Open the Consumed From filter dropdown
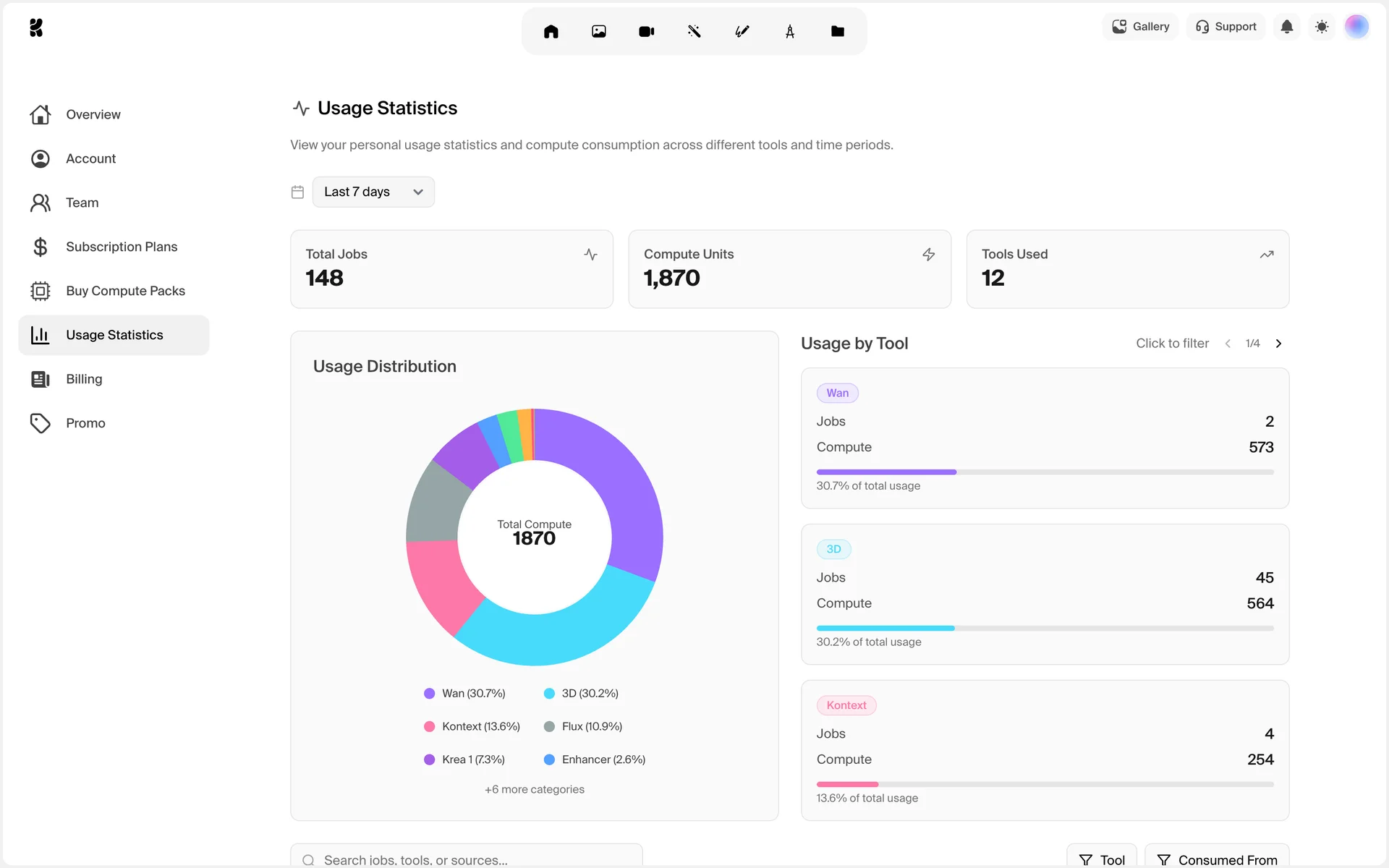The height and width of the screenshot is (868, 1389). click(x=1217, y=859)
